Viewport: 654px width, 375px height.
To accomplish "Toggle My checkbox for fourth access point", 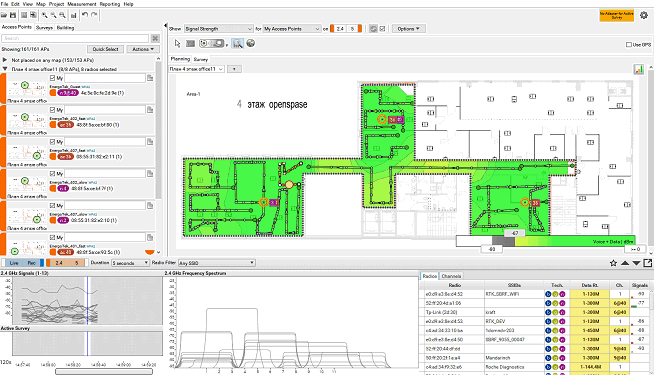I will [53, 174].
